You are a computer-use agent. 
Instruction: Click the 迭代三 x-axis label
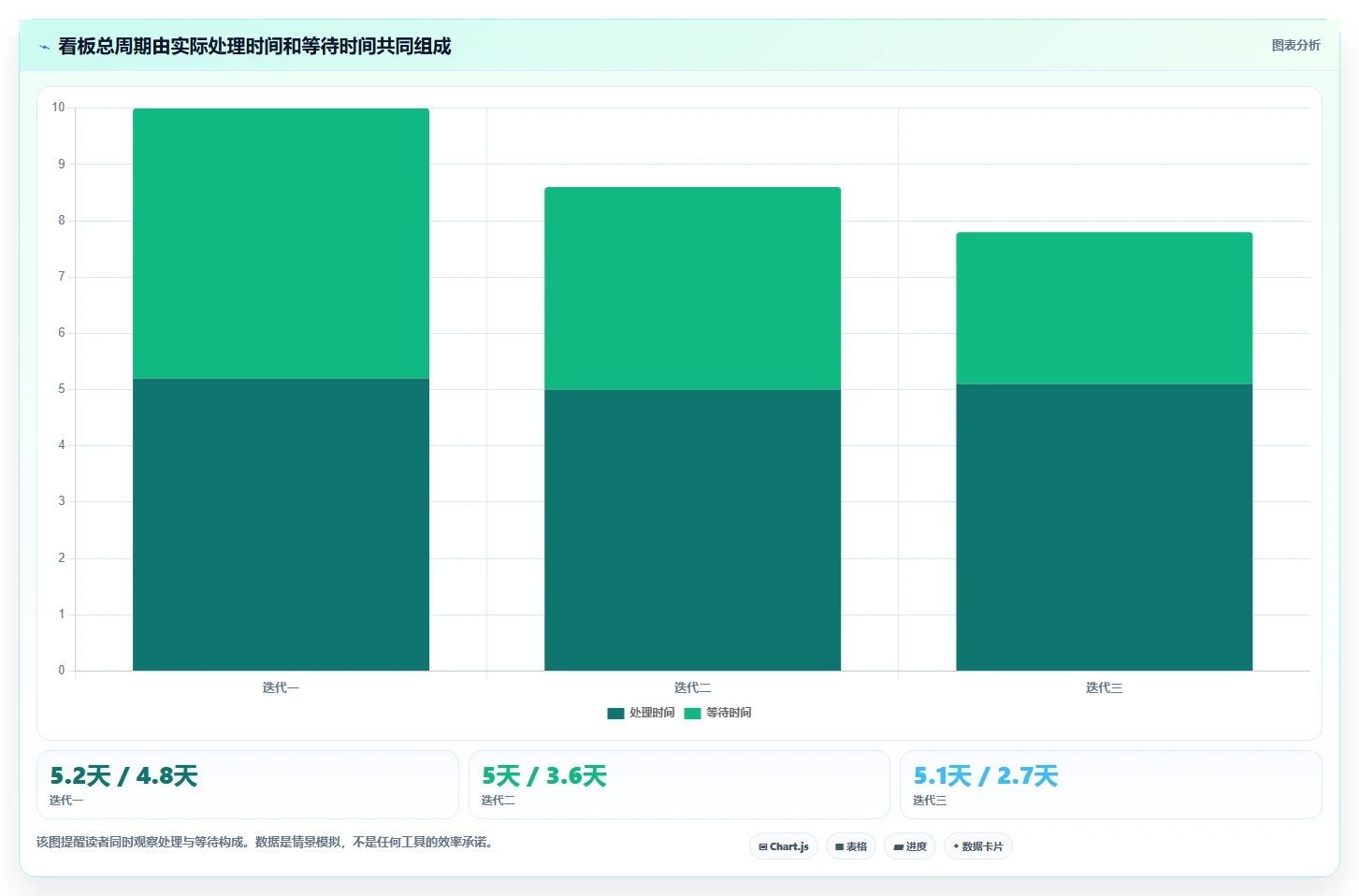1104,687
